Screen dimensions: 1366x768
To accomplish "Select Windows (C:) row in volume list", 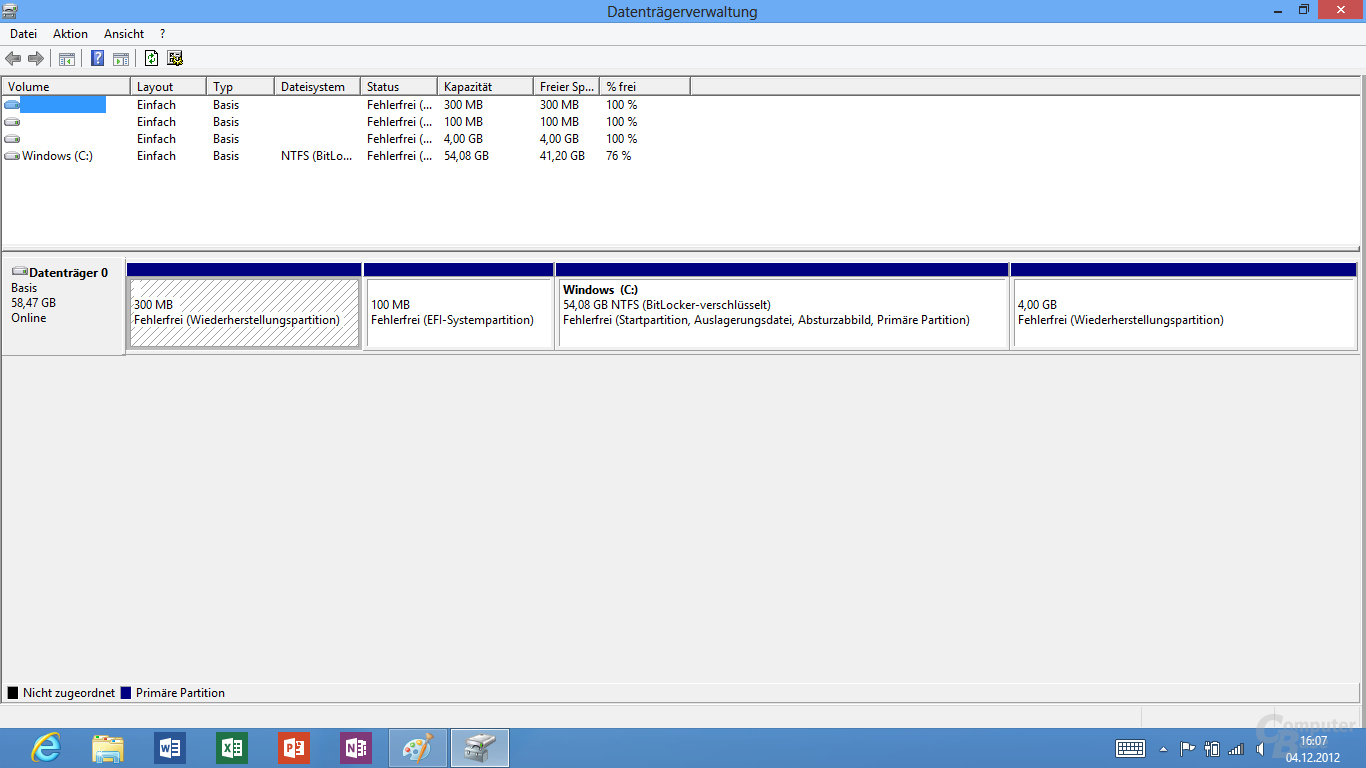I will 57,156.
